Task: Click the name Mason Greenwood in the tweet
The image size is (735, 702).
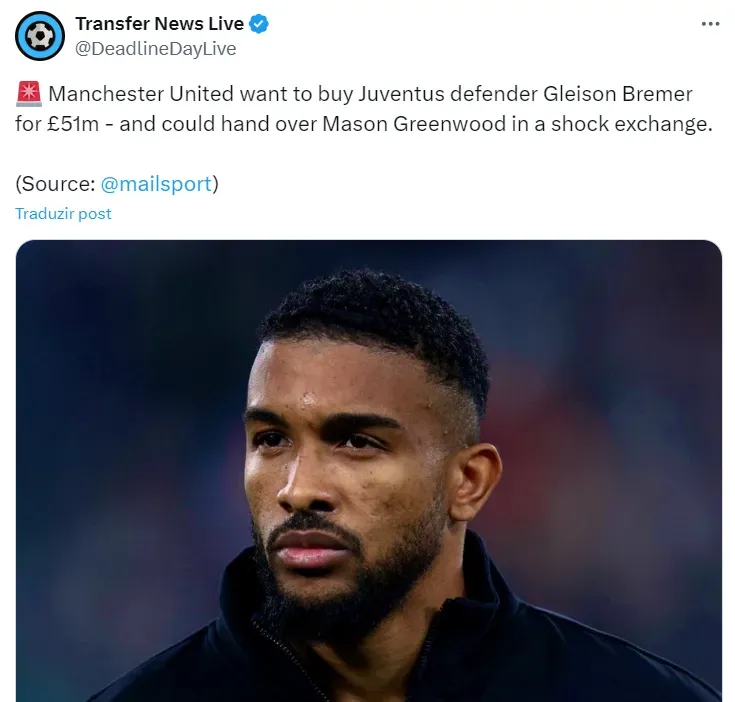Action: tap(414, 124)
